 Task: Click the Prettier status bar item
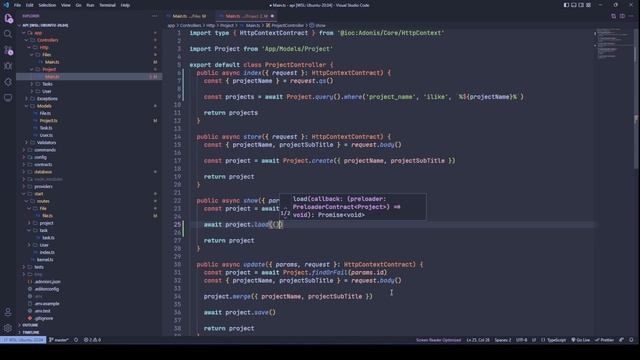click(x=604, y=340)
